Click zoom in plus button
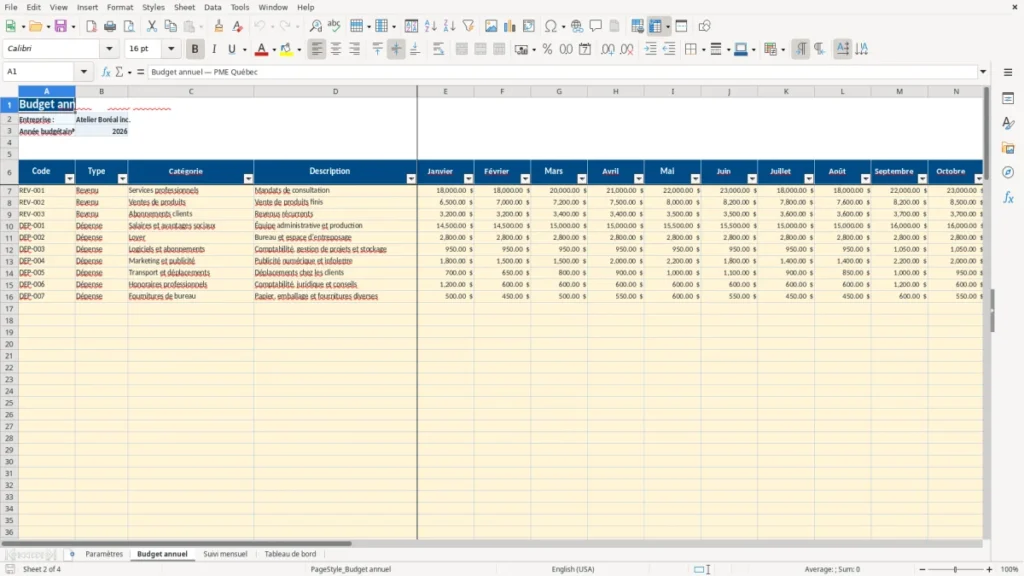 (x=989, y=569)
